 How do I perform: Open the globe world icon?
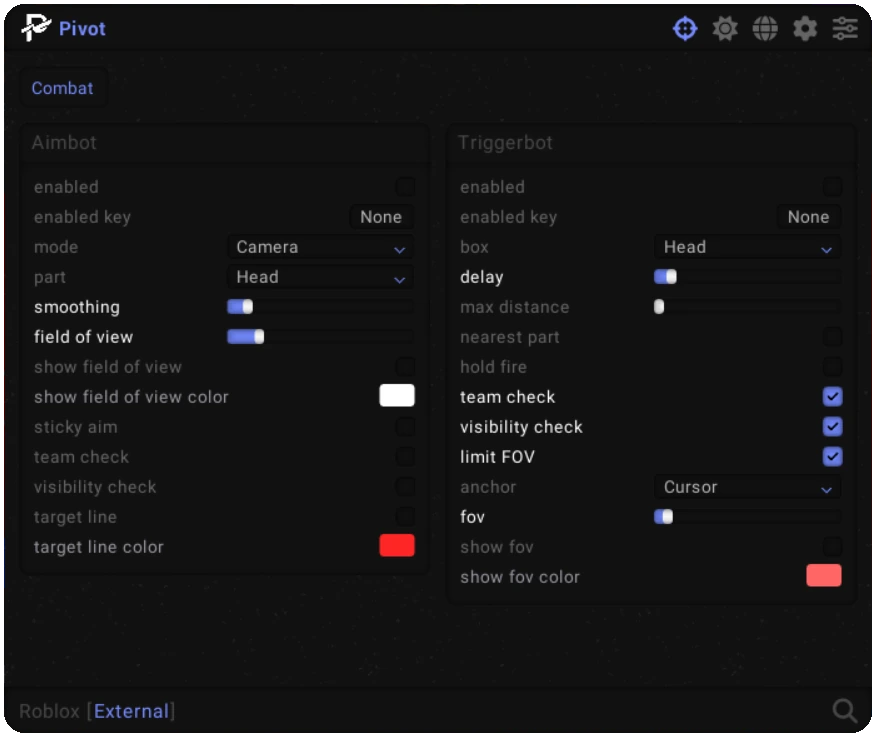click(x=765, y=28)
